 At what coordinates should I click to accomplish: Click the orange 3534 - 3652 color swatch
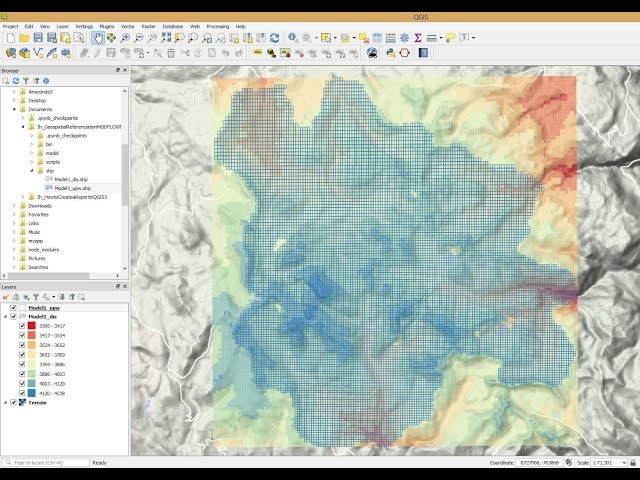pyautogui.click(x=32, y=345)
